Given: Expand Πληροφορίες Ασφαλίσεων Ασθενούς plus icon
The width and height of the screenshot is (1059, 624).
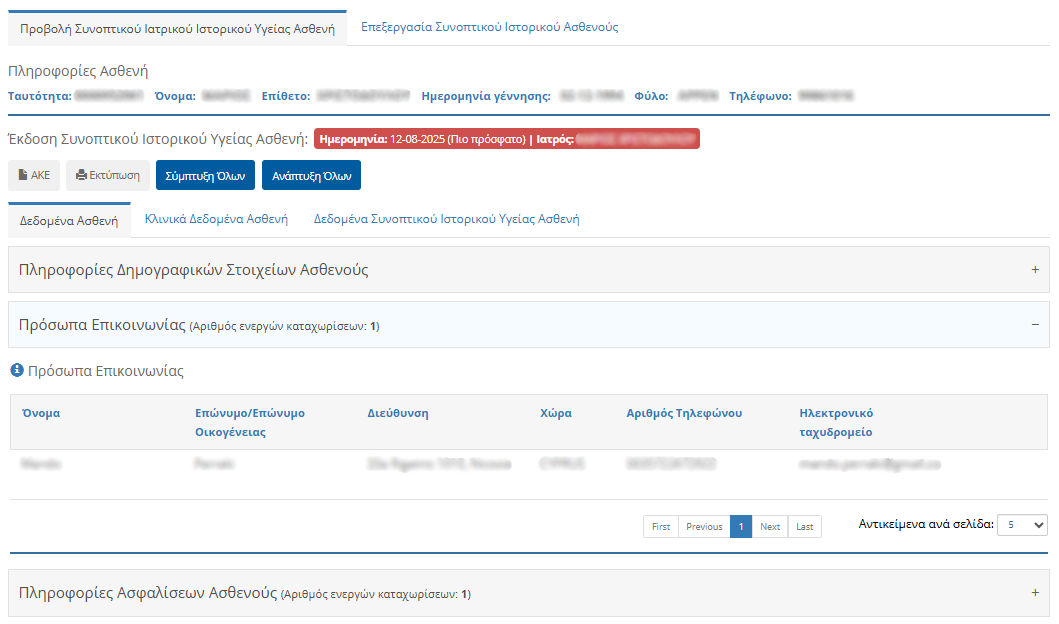Looking at the screenshot, I should (1035, 593).
